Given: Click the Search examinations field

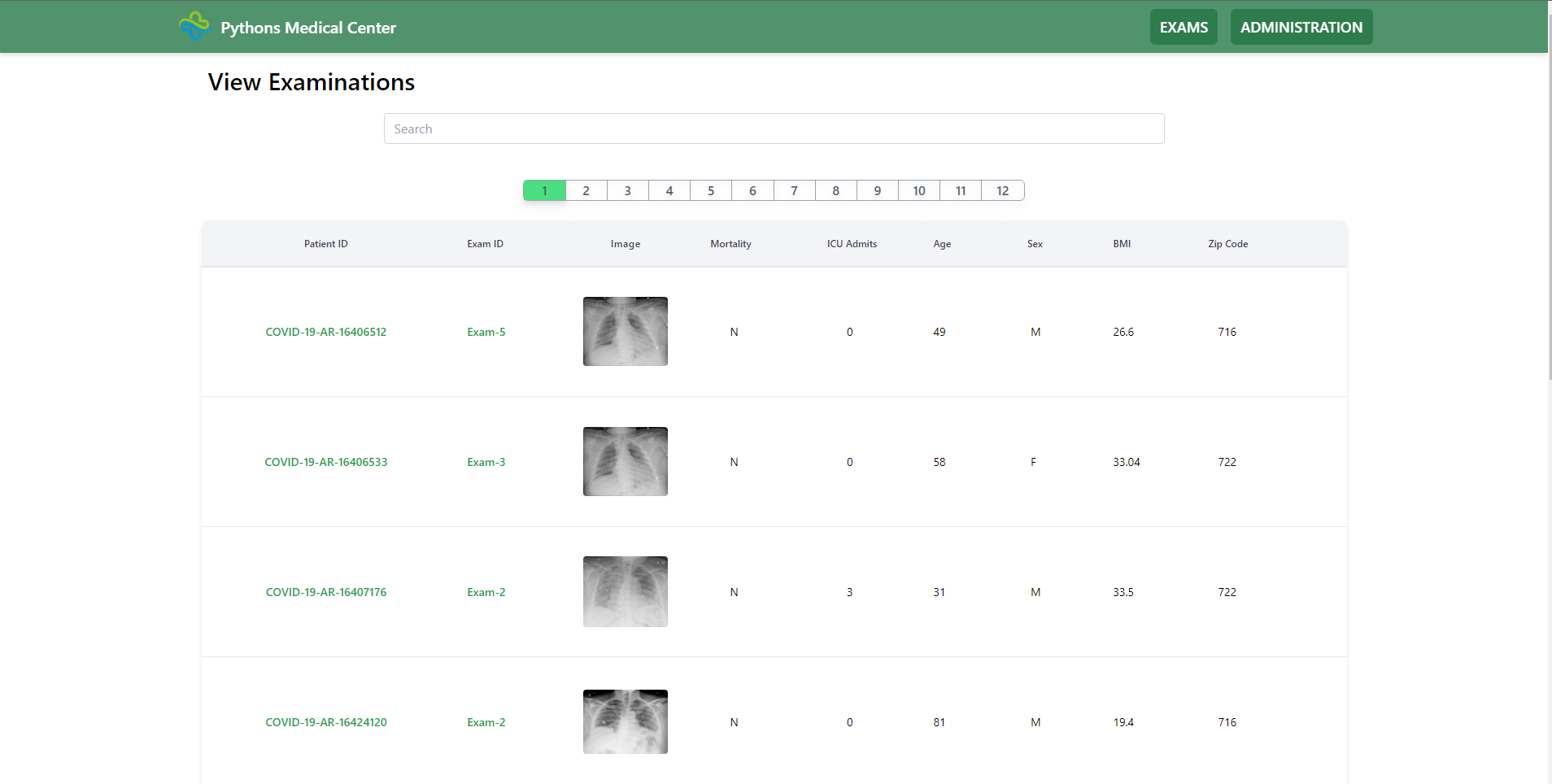Looking at the screenshot, I should click(x=774, y=128).
